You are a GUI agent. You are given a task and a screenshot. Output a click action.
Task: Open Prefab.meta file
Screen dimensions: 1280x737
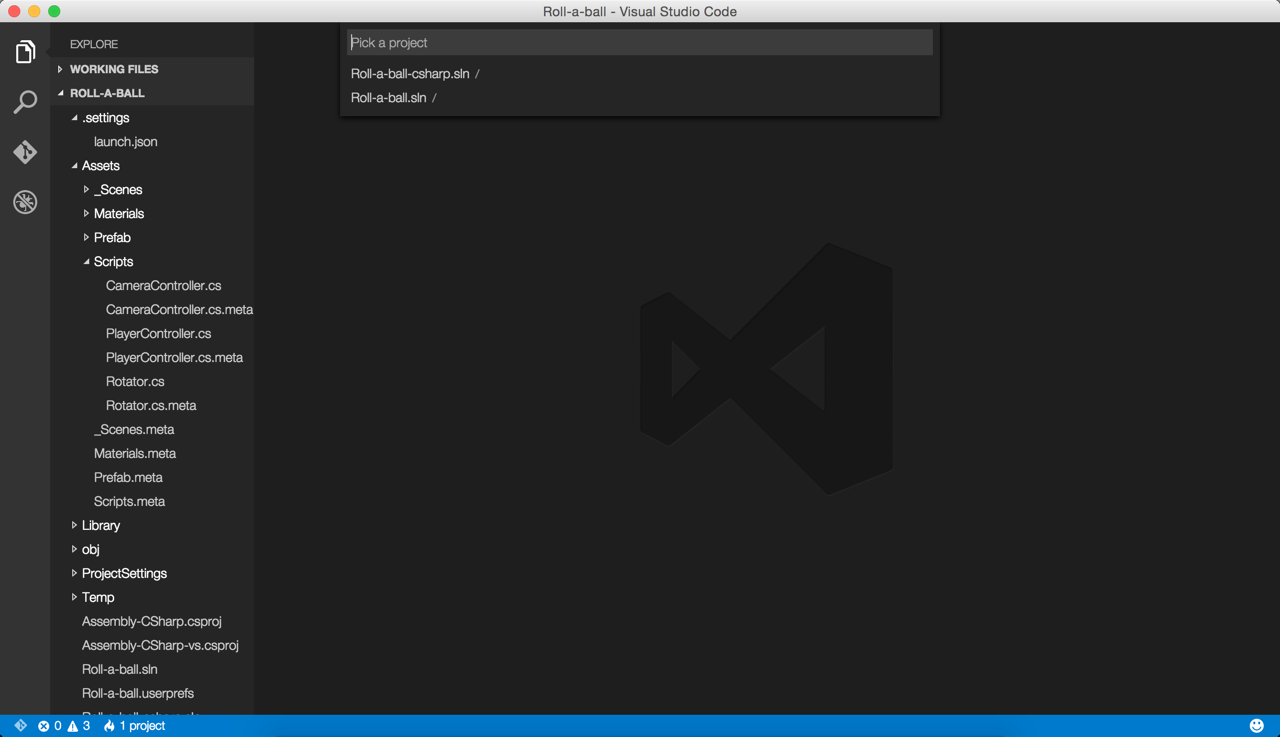pos(152,478)
